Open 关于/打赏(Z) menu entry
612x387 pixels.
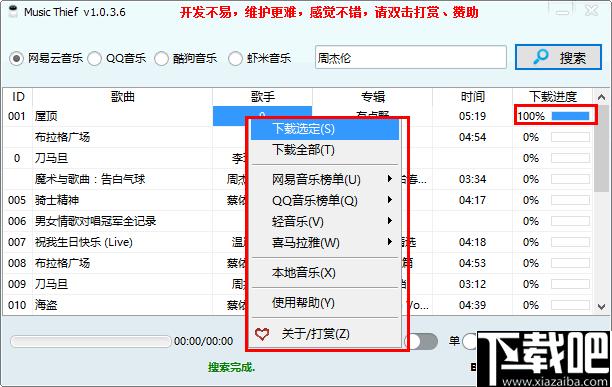[325, 334]
